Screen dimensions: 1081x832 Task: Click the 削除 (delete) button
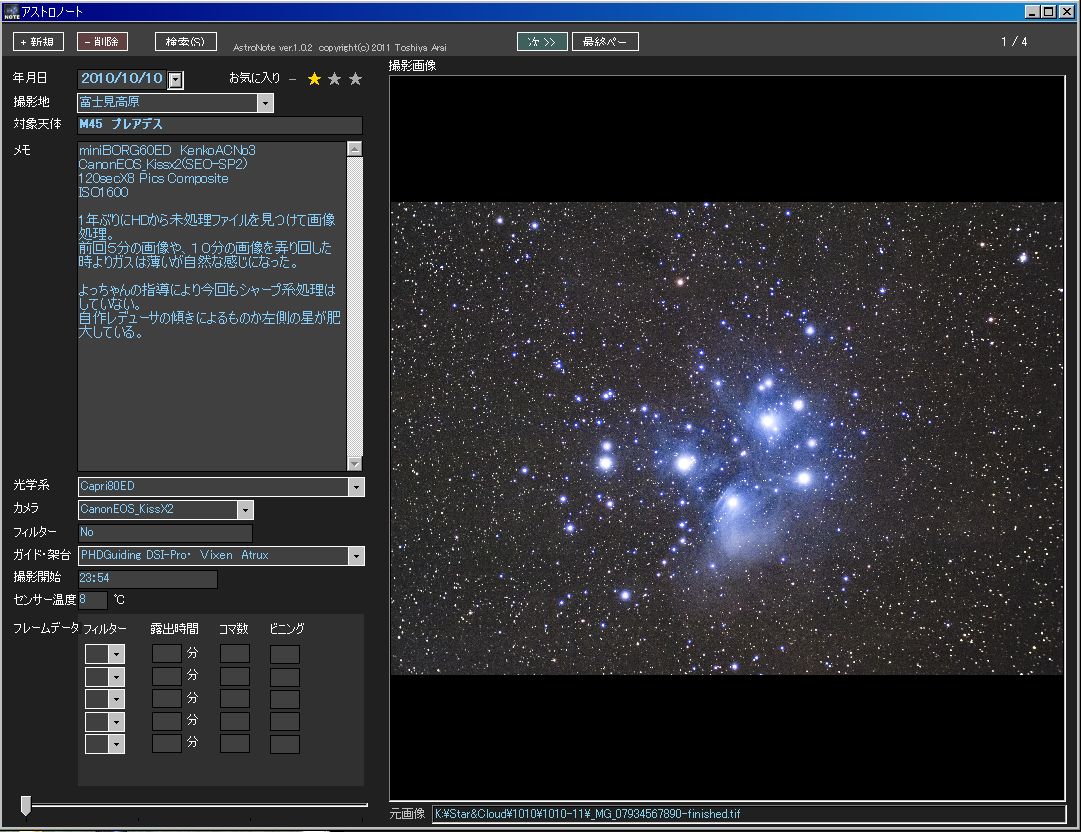coord(102,41)
